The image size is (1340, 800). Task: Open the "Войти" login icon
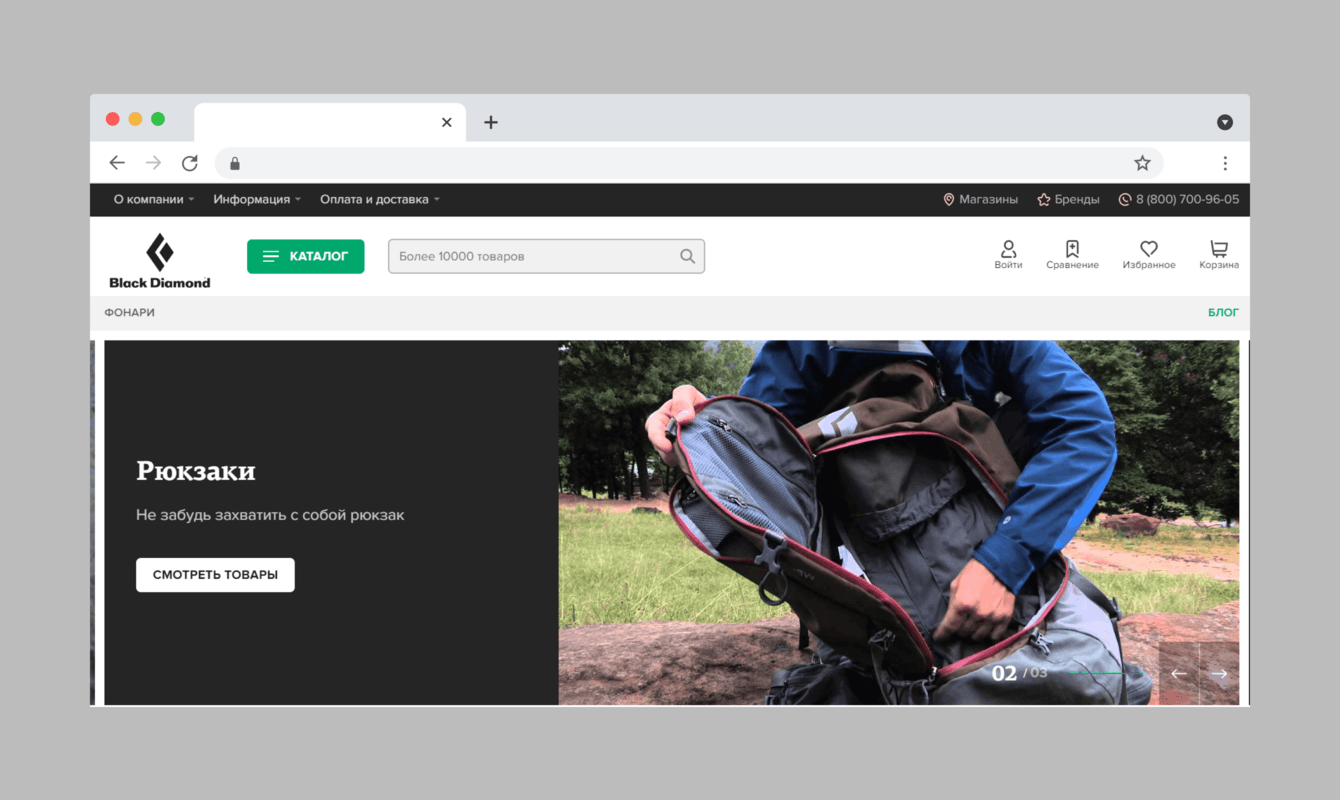tap(1008, 255)
